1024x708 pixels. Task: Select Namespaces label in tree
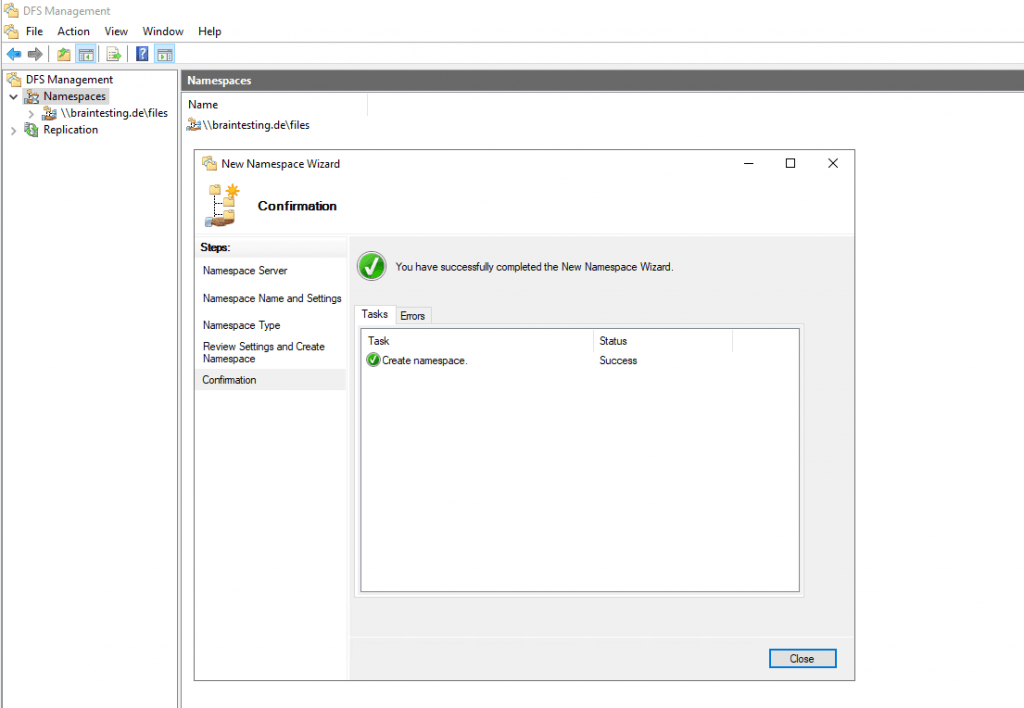[74, 97]
